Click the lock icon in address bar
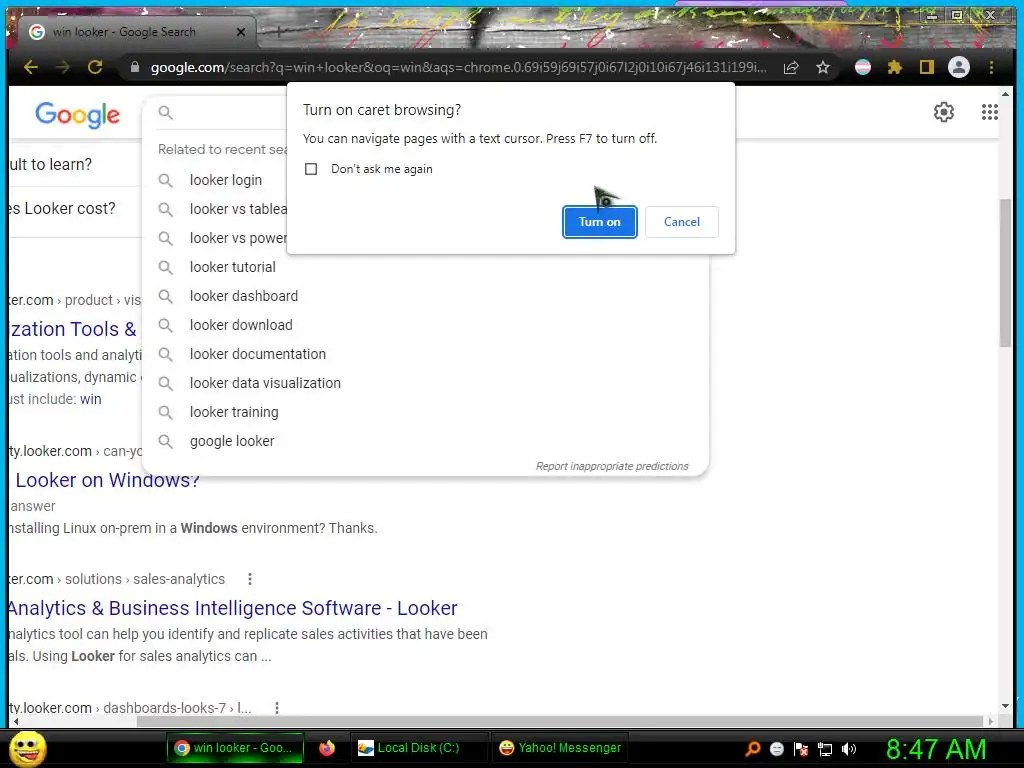The image size is (1024, 768). pos(135,67)
